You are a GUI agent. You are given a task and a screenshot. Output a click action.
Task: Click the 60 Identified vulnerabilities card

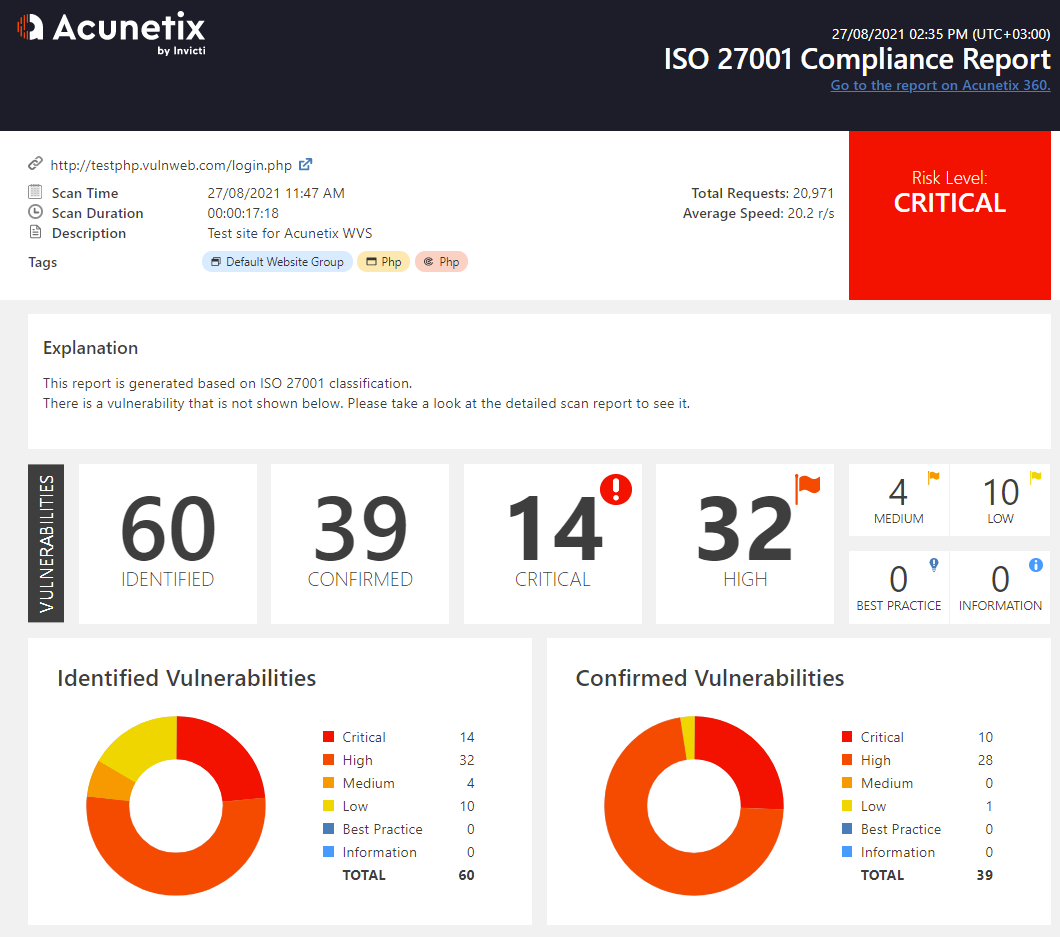[x=168, y=544]
